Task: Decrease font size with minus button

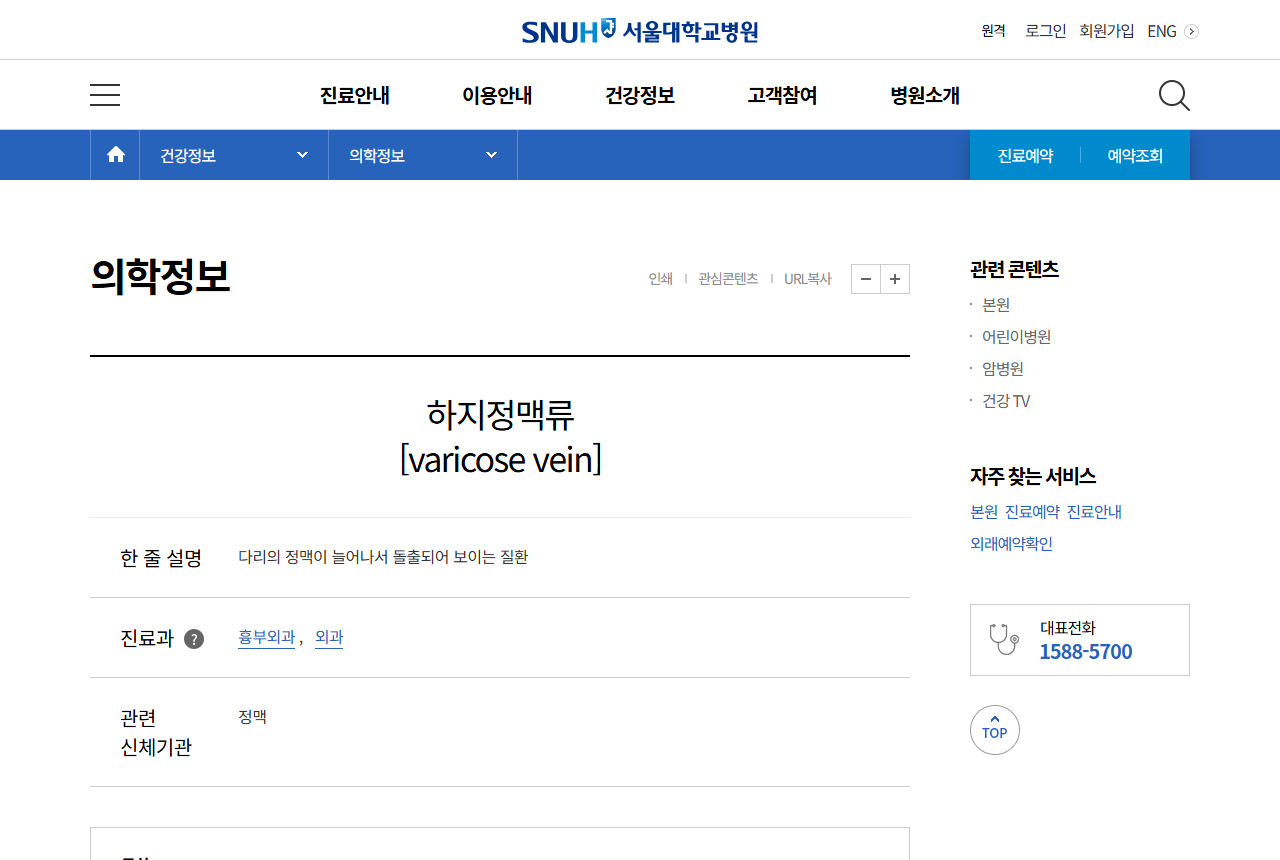Action: point(866,279)
